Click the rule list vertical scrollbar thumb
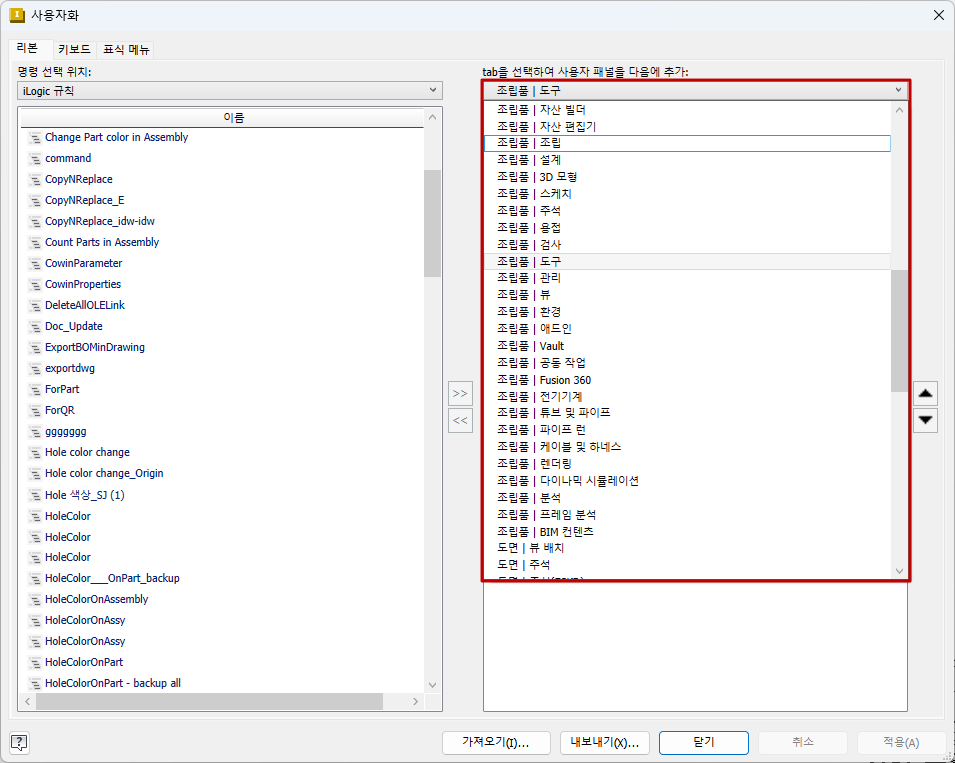The image size is (955, 763). 432,223
